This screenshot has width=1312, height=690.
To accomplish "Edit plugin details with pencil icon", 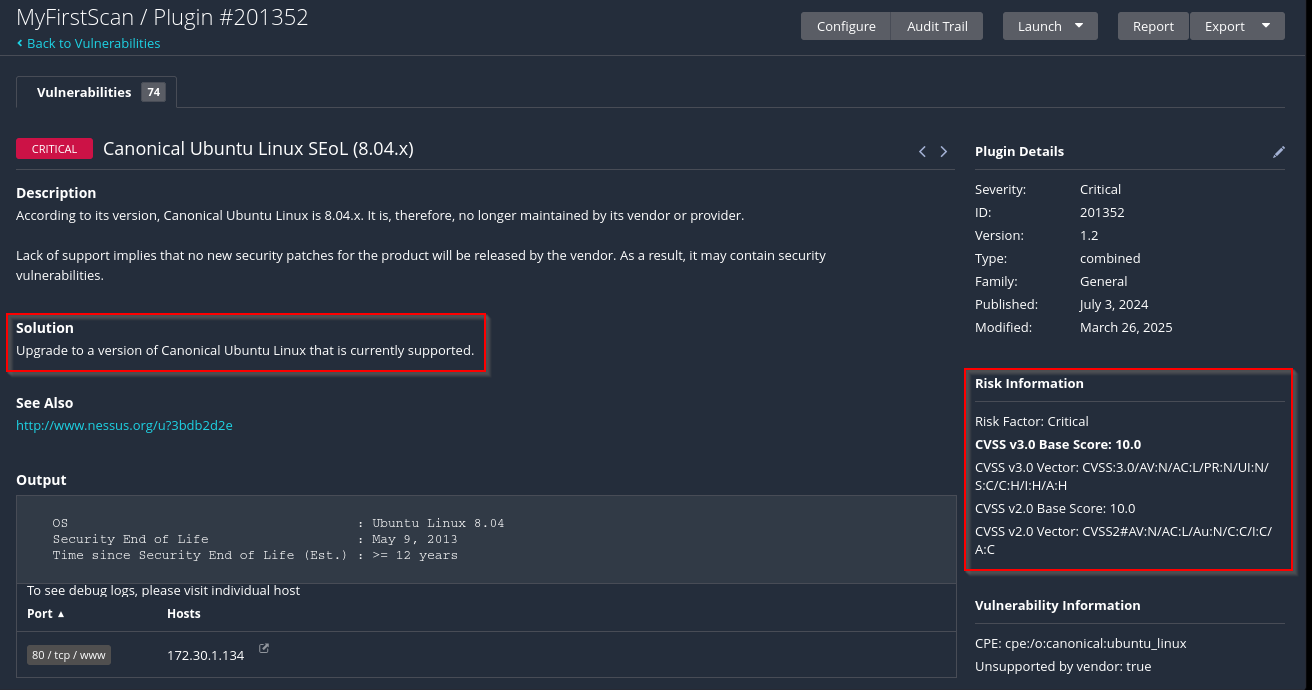I will coord(1279,152).
